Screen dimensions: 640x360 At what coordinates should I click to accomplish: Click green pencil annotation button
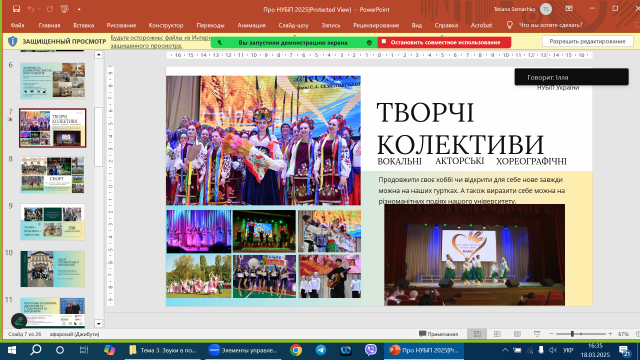[x=18, y=321]
